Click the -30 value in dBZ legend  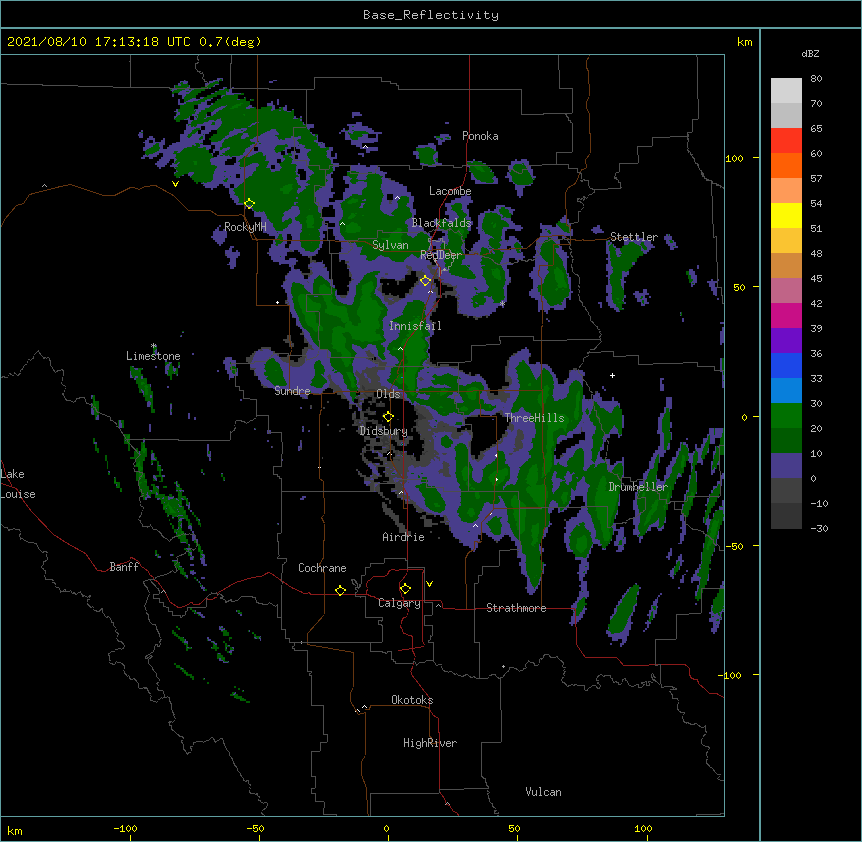(x=819, y=529)
